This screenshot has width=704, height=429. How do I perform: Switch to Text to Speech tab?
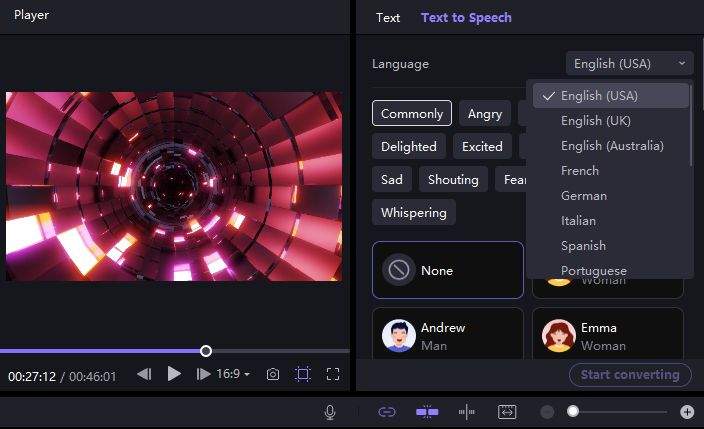coord(466,18)
